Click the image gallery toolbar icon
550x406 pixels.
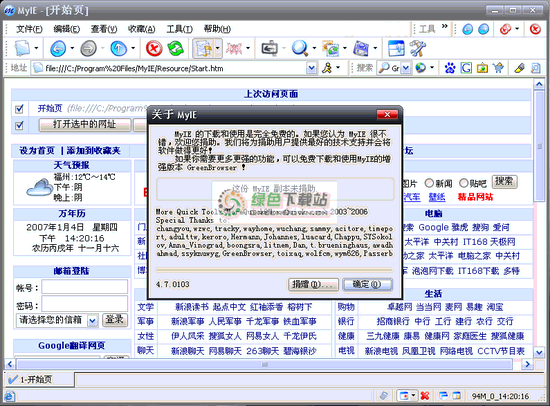[330, 48]
